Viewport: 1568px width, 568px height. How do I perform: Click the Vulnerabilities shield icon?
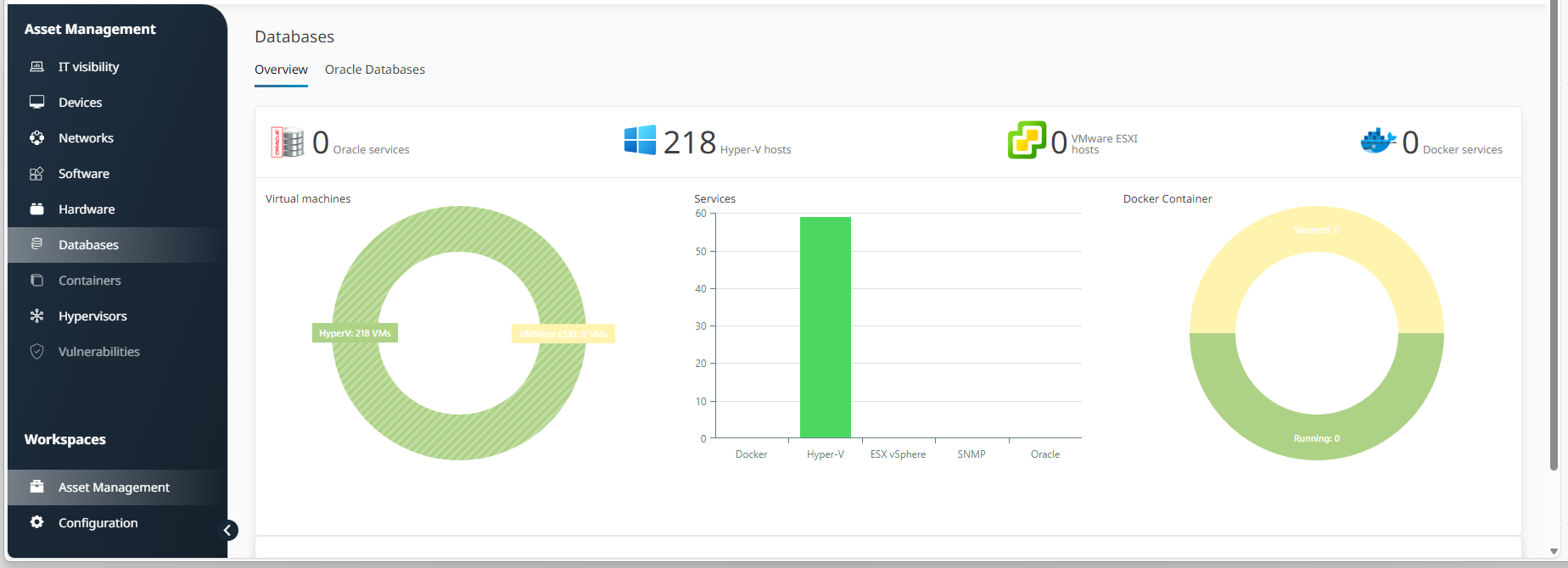click(36, 352)
